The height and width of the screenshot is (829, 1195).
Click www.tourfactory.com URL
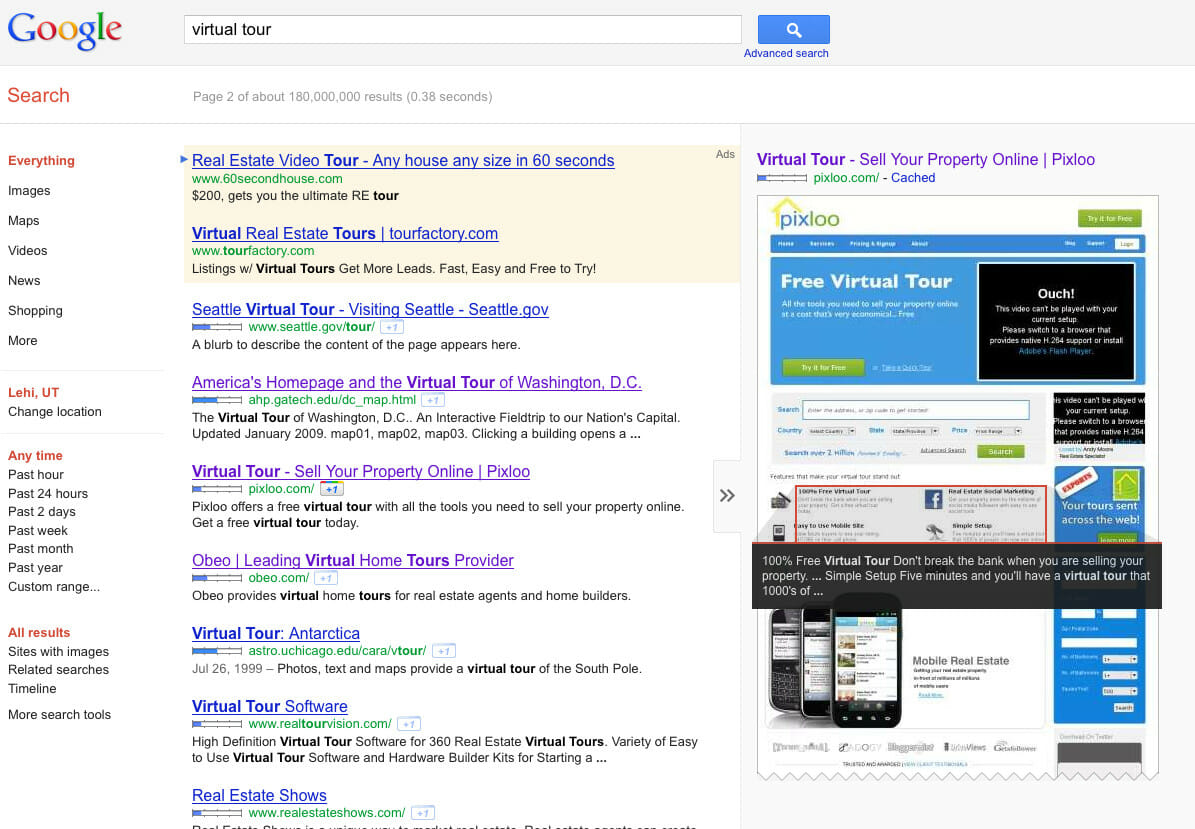(x=253, y=251)
